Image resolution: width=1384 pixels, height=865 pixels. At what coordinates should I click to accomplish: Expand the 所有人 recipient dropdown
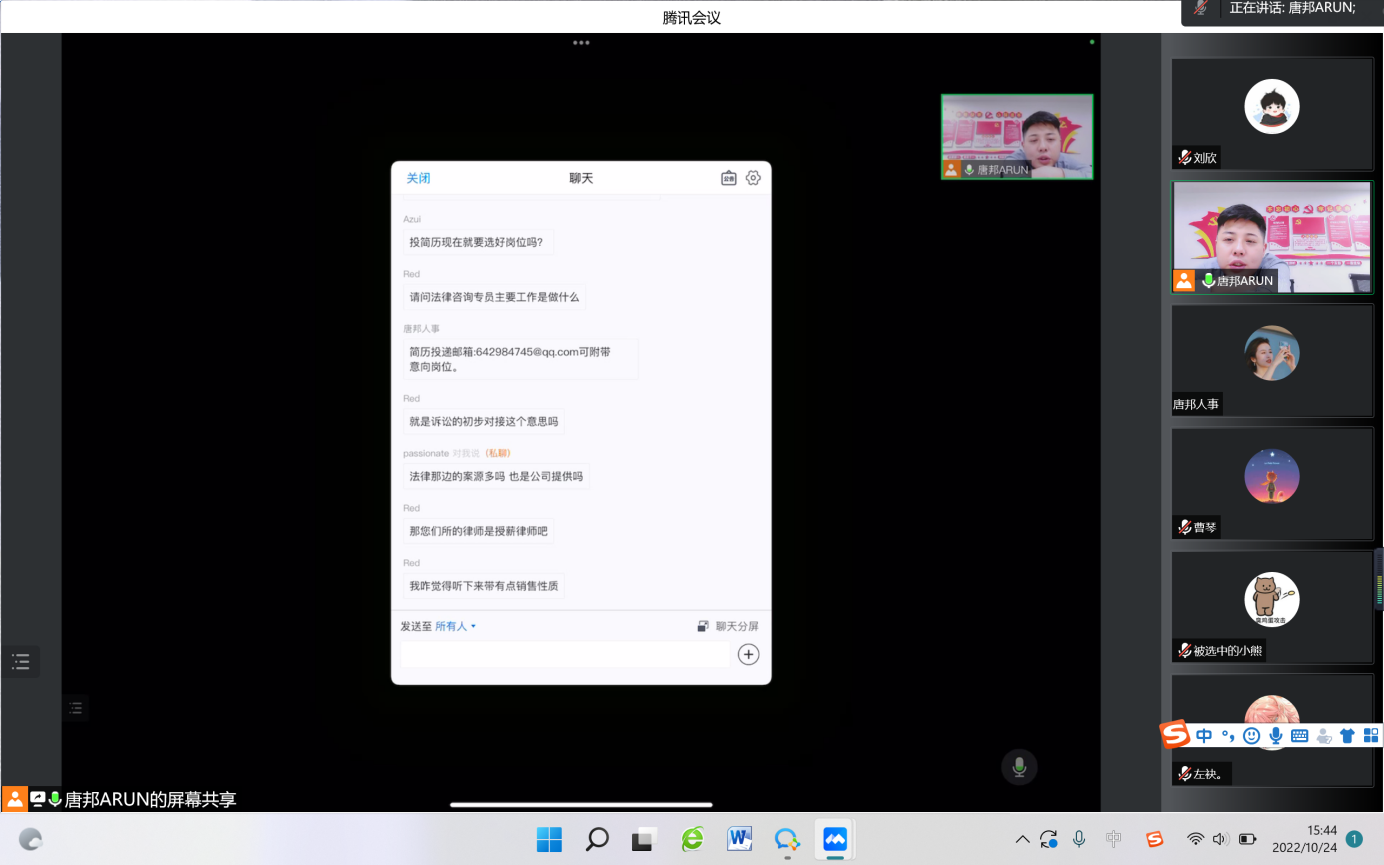coord(455,626)
